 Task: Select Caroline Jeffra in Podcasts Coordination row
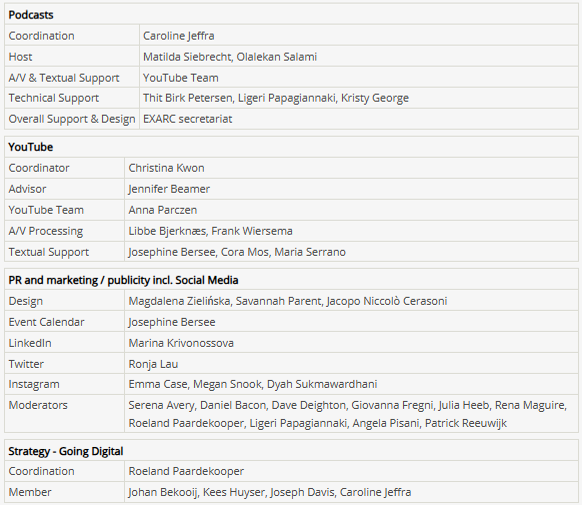(179, 36)
